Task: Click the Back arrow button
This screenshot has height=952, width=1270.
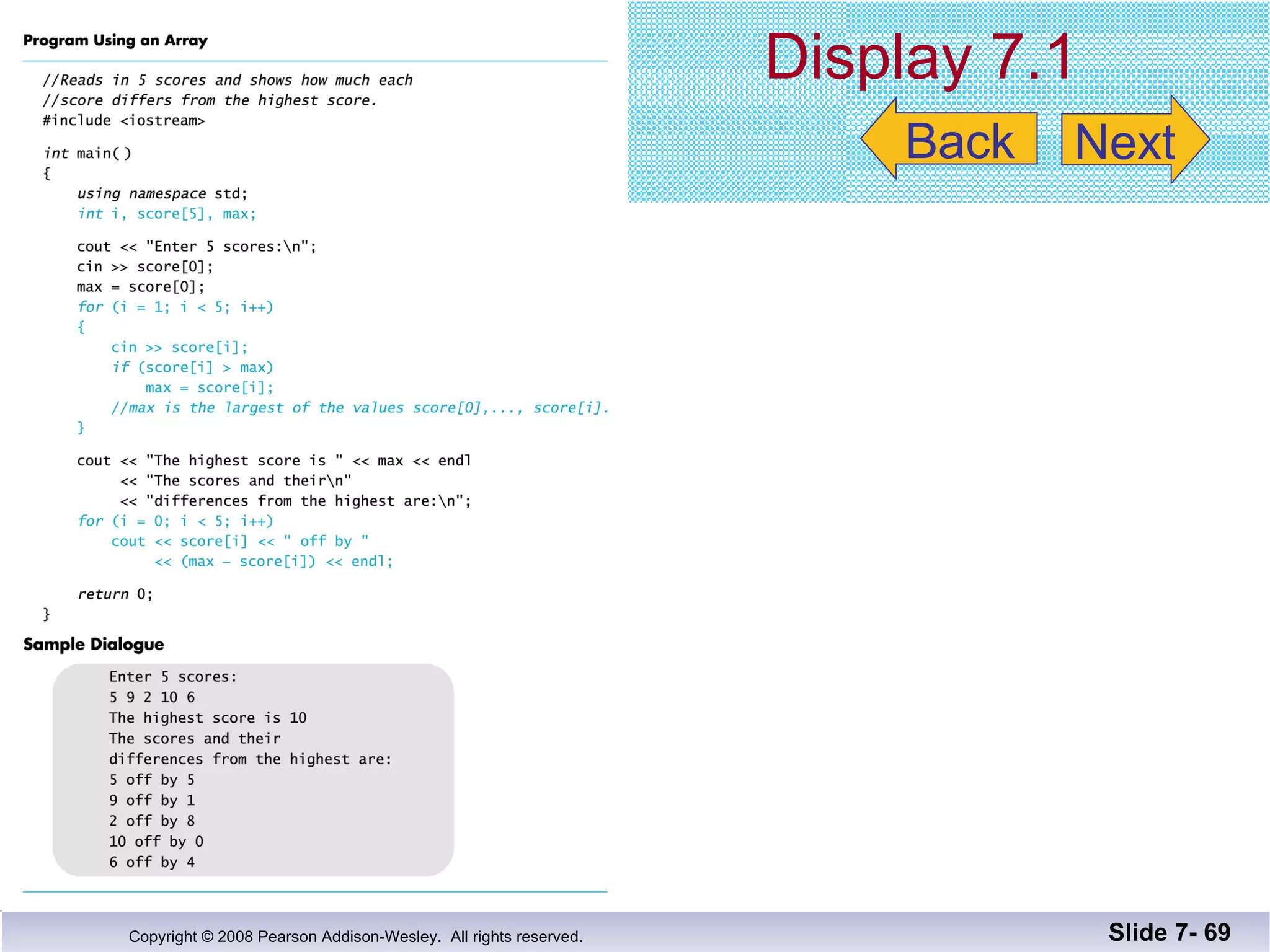Action: (949, 139)
